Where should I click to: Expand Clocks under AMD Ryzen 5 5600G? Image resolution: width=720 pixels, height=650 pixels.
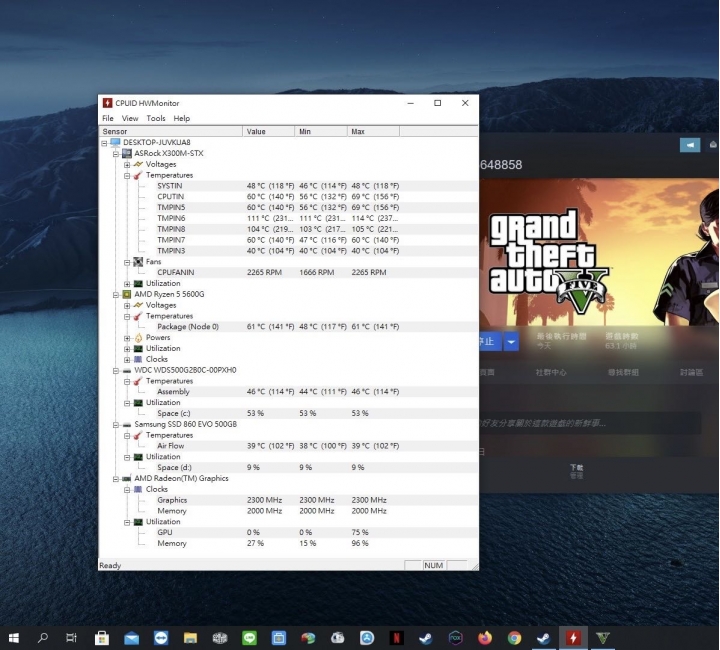[127, 359]
